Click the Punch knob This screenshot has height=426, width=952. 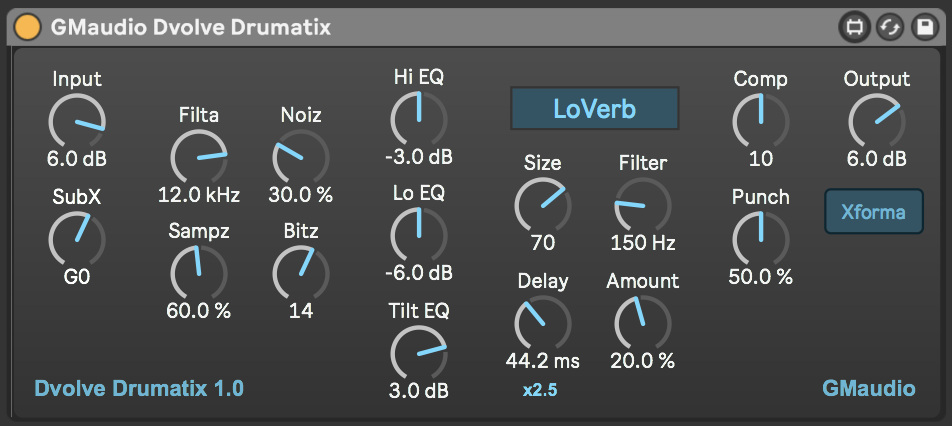pyautogui.click(x=760, y=238)
